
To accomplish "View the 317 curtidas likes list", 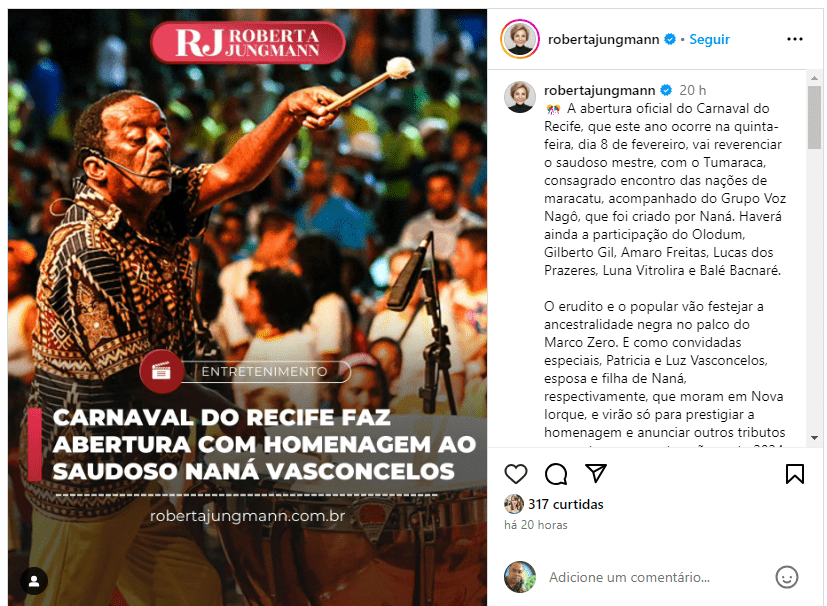I will click(x=565, y=504).
